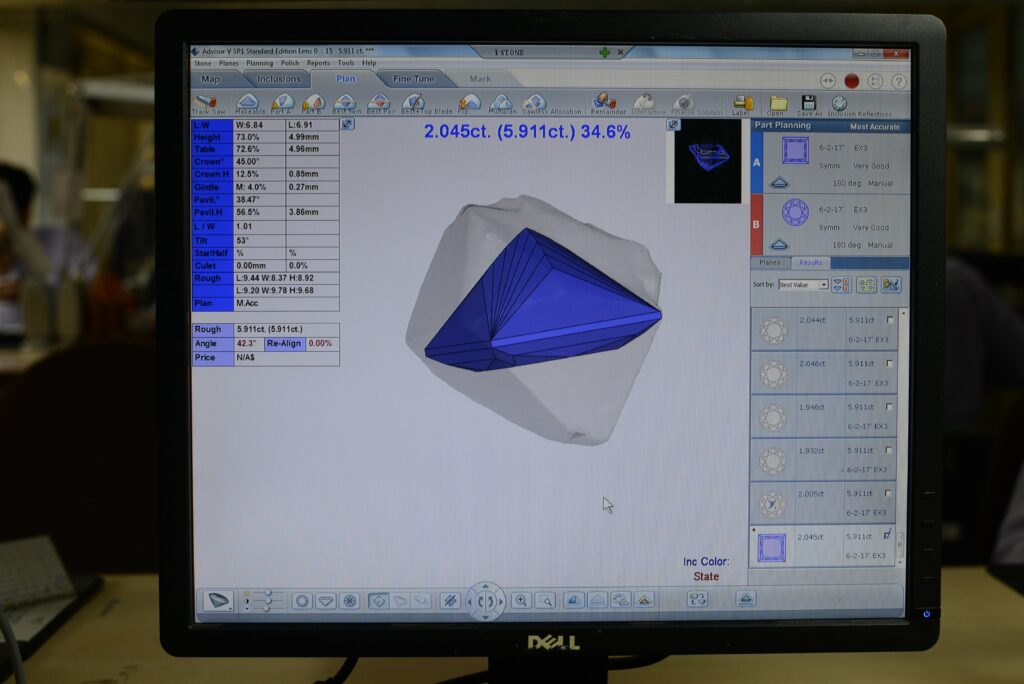The height and width of the screenshot is (684, 1024).
Task: Select the Best Pair planning icon
Action: tap(379, 103)
